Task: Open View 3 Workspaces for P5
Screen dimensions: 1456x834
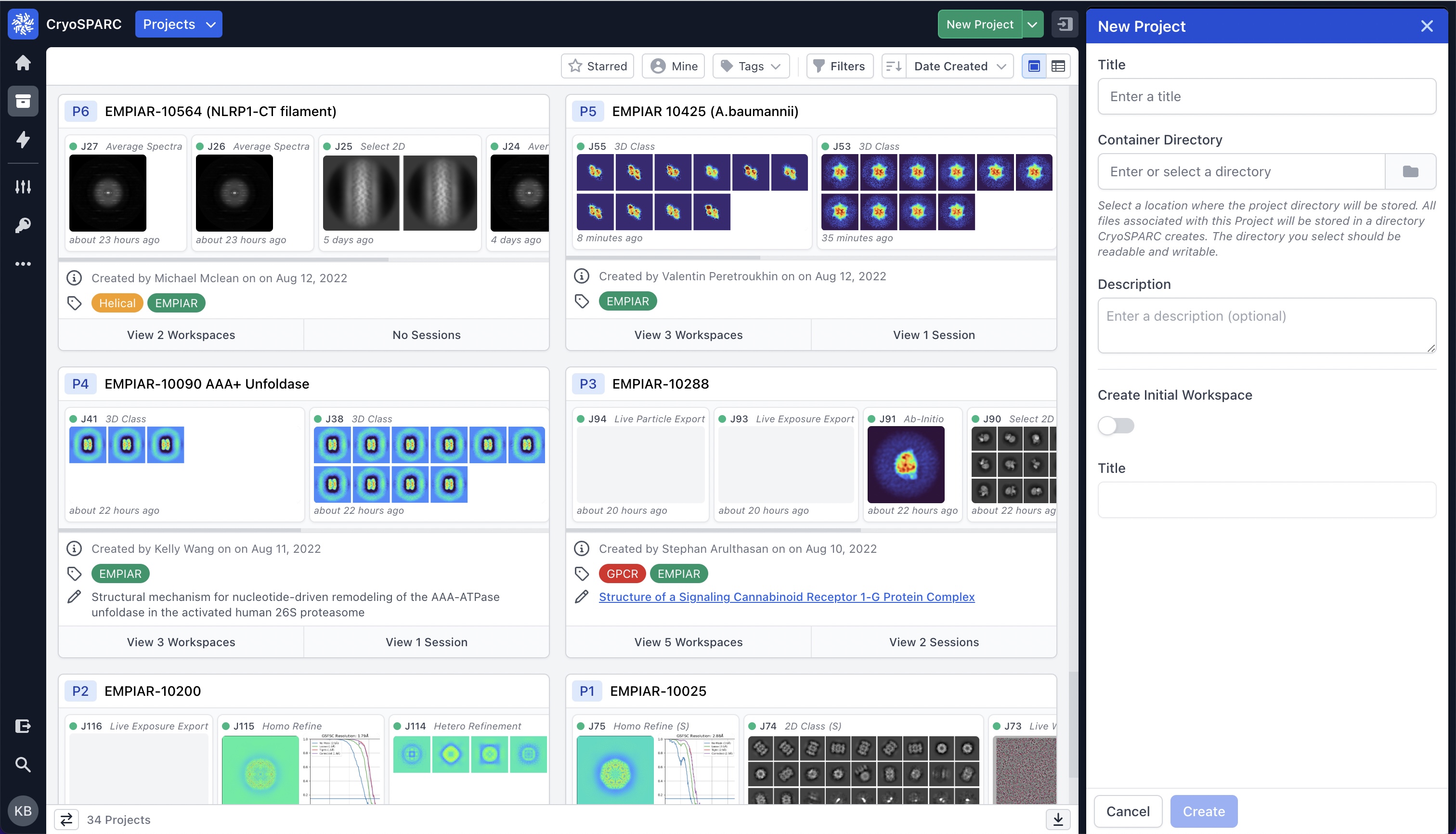Action: pyautogui.click(x=688, y=335)
